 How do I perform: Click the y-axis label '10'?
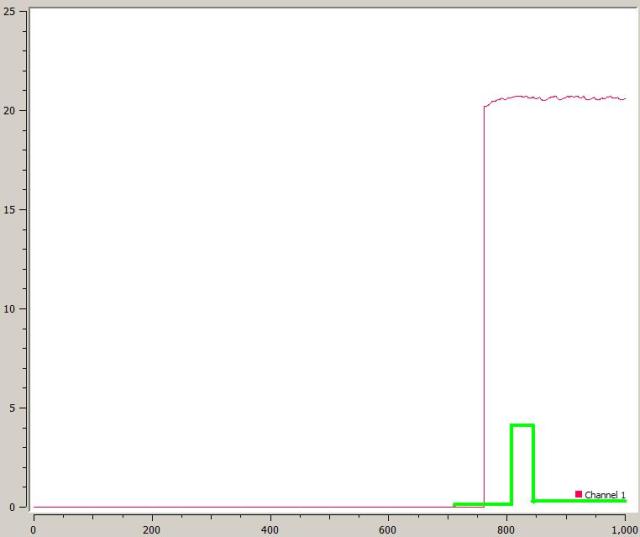click(x=9, y=309)
